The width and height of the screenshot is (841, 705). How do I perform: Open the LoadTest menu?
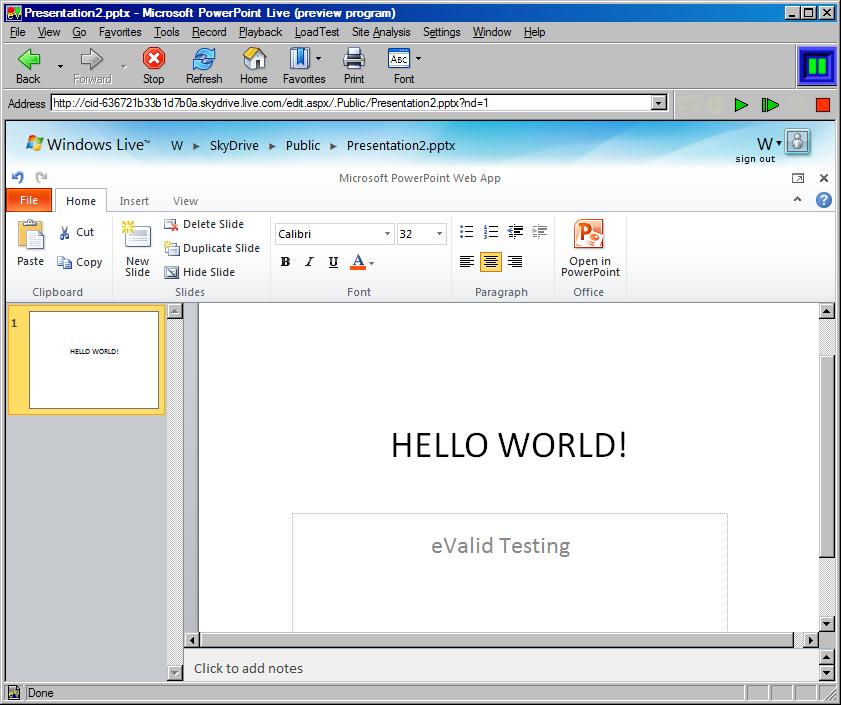point(317,32)
